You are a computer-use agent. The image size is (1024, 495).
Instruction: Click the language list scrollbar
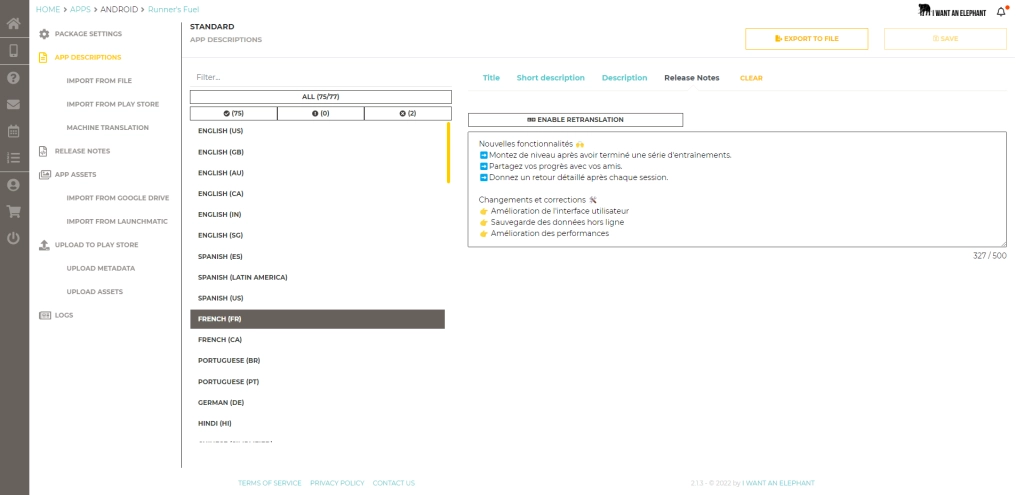[449, 153]
